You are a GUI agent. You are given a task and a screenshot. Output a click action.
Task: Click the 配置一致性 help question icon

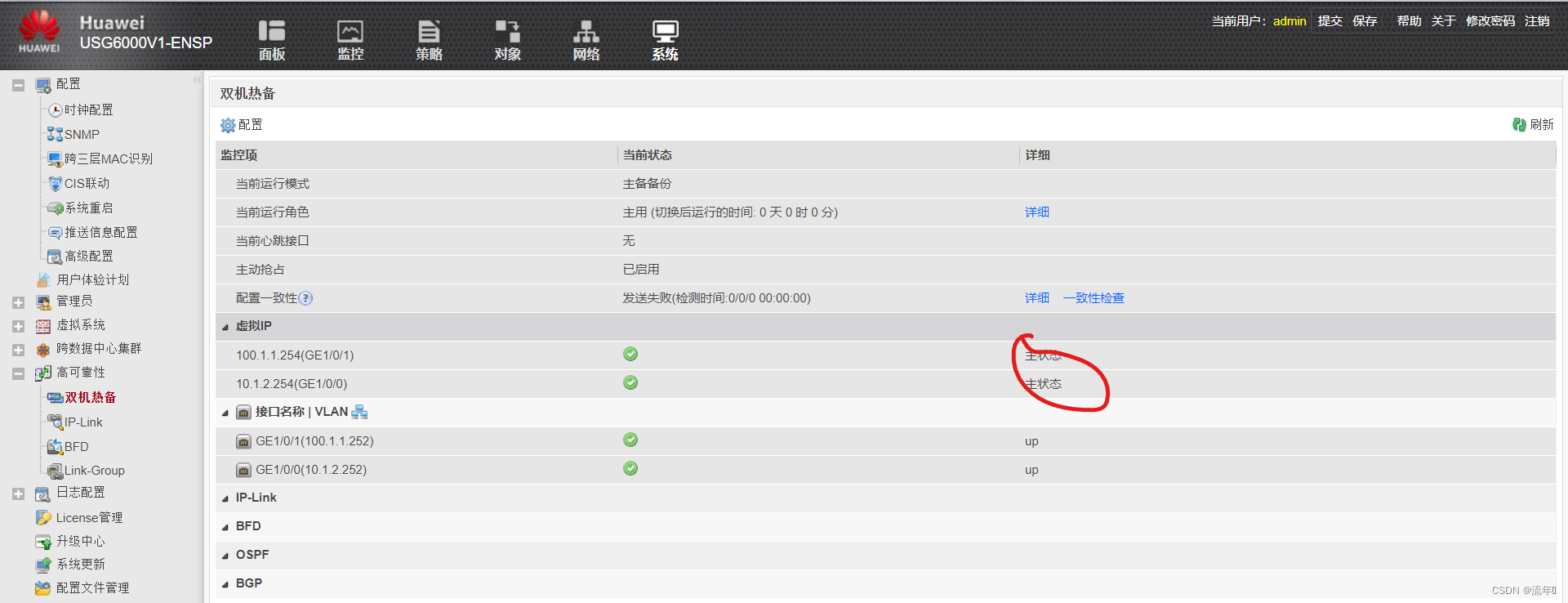tap(305, 298)
